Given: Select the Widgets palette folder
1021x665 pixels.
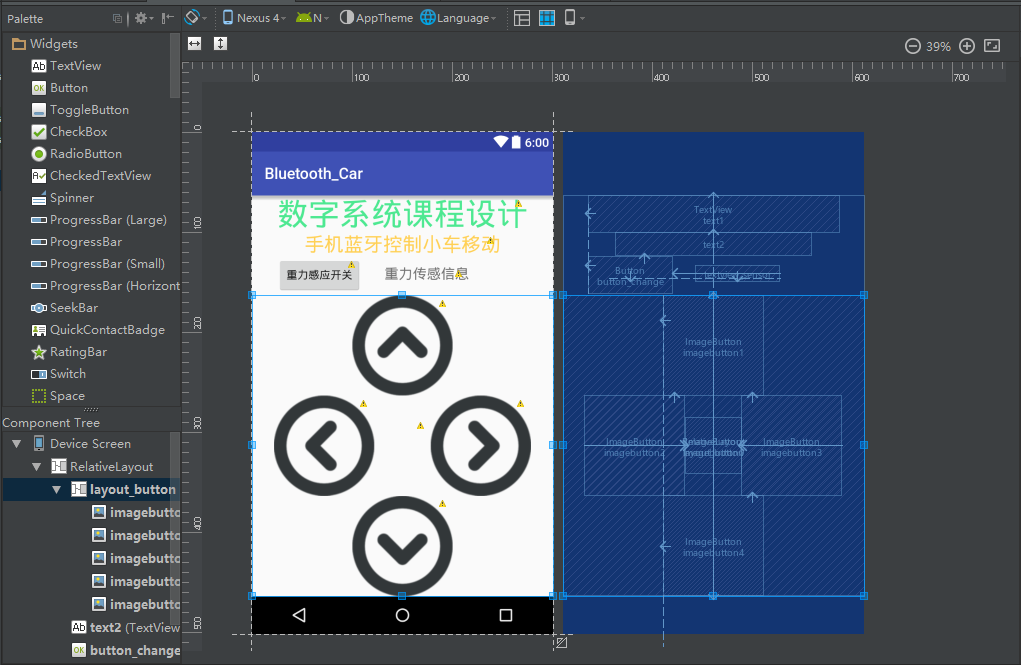Looking at the screenshot, I should click(x=45, y=44).
